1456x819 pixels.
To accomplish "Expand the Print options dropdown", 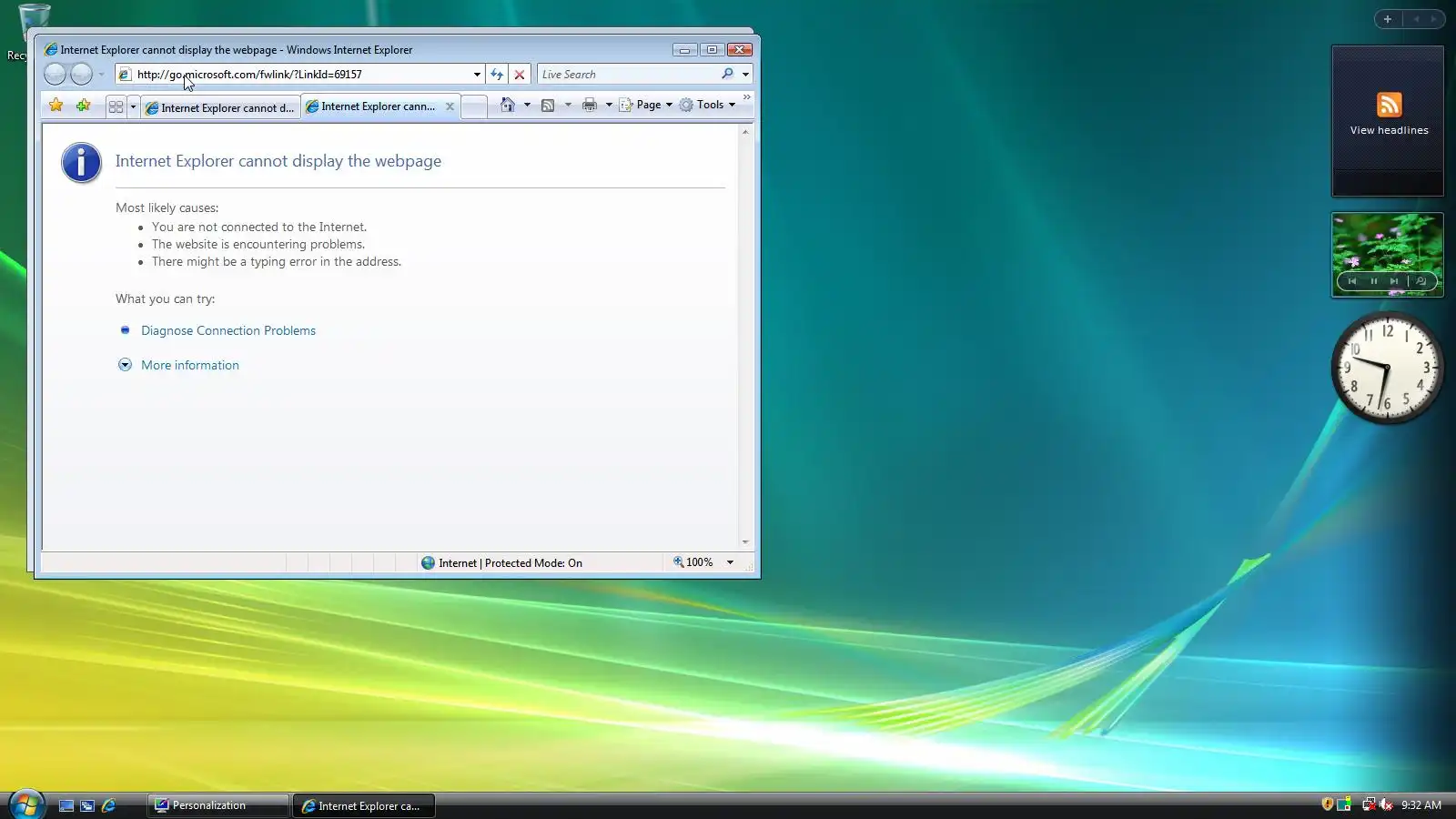I will pyautogui.click(x=609, y=105).
